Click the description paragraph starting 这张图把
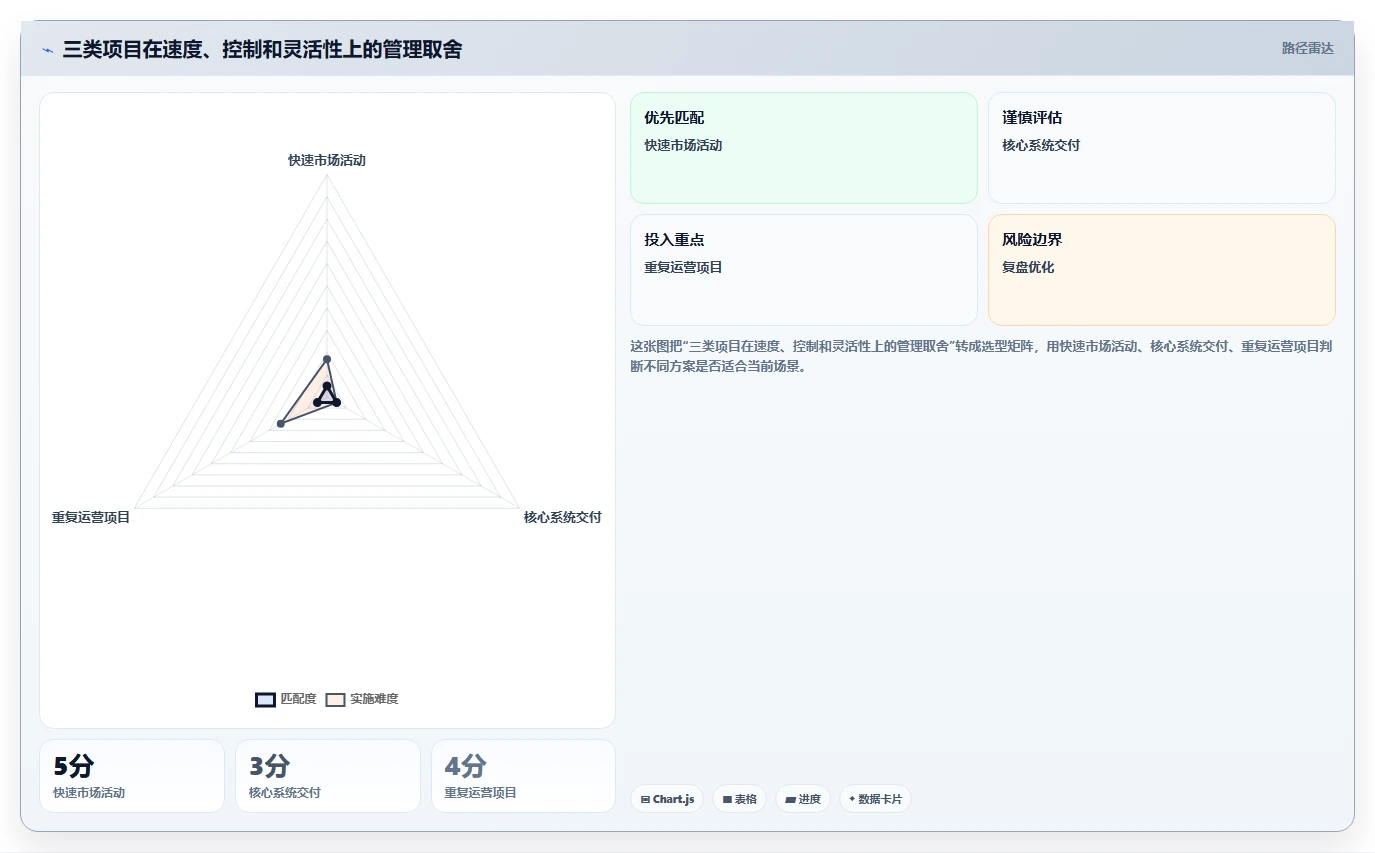1375x853 pixels. tap(980, 356)
